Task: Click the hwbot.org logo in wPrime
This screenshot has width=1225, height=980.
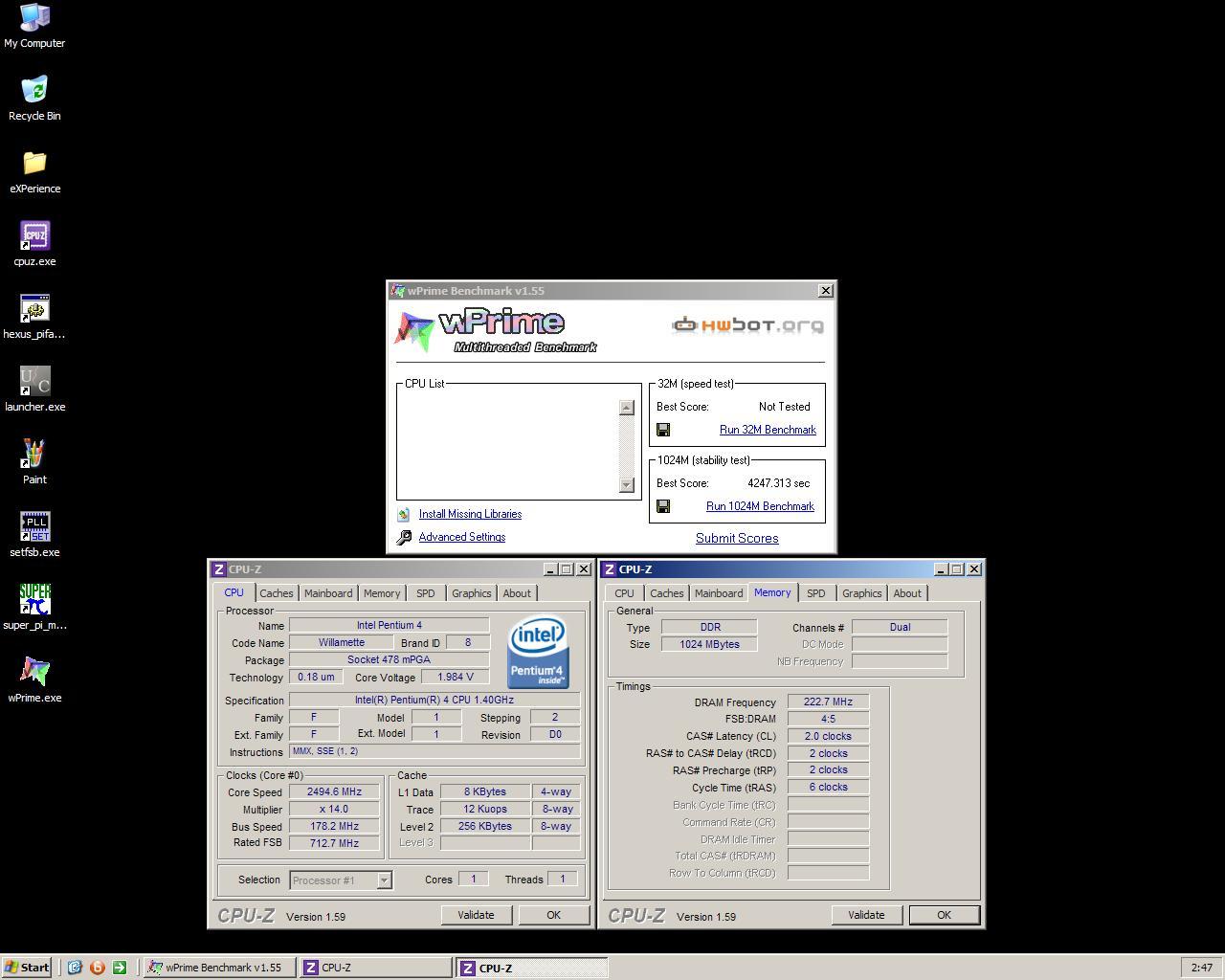Action: (x=747, y=325)
